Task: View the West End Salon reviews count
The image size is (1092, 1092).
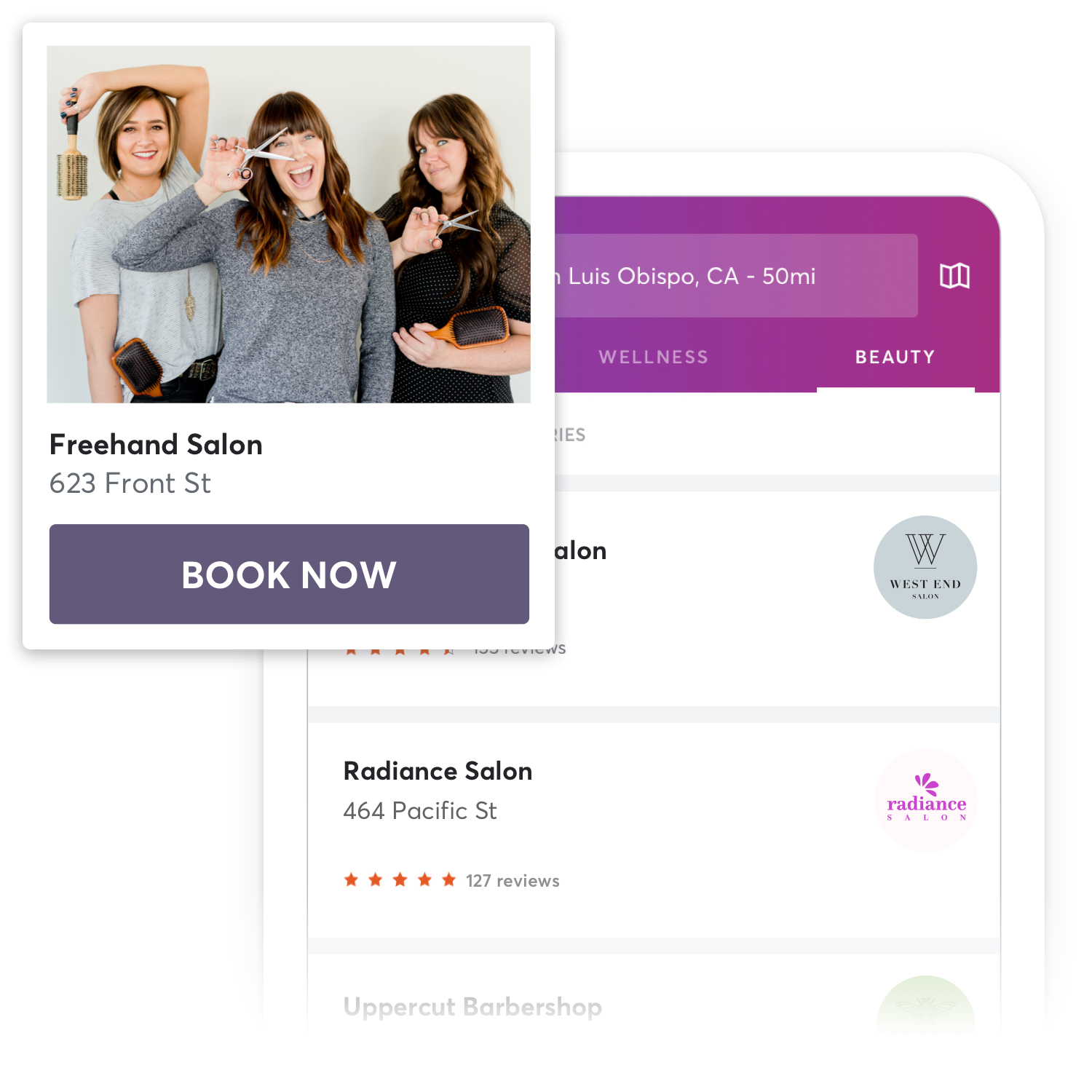Action: pos(520,651)
